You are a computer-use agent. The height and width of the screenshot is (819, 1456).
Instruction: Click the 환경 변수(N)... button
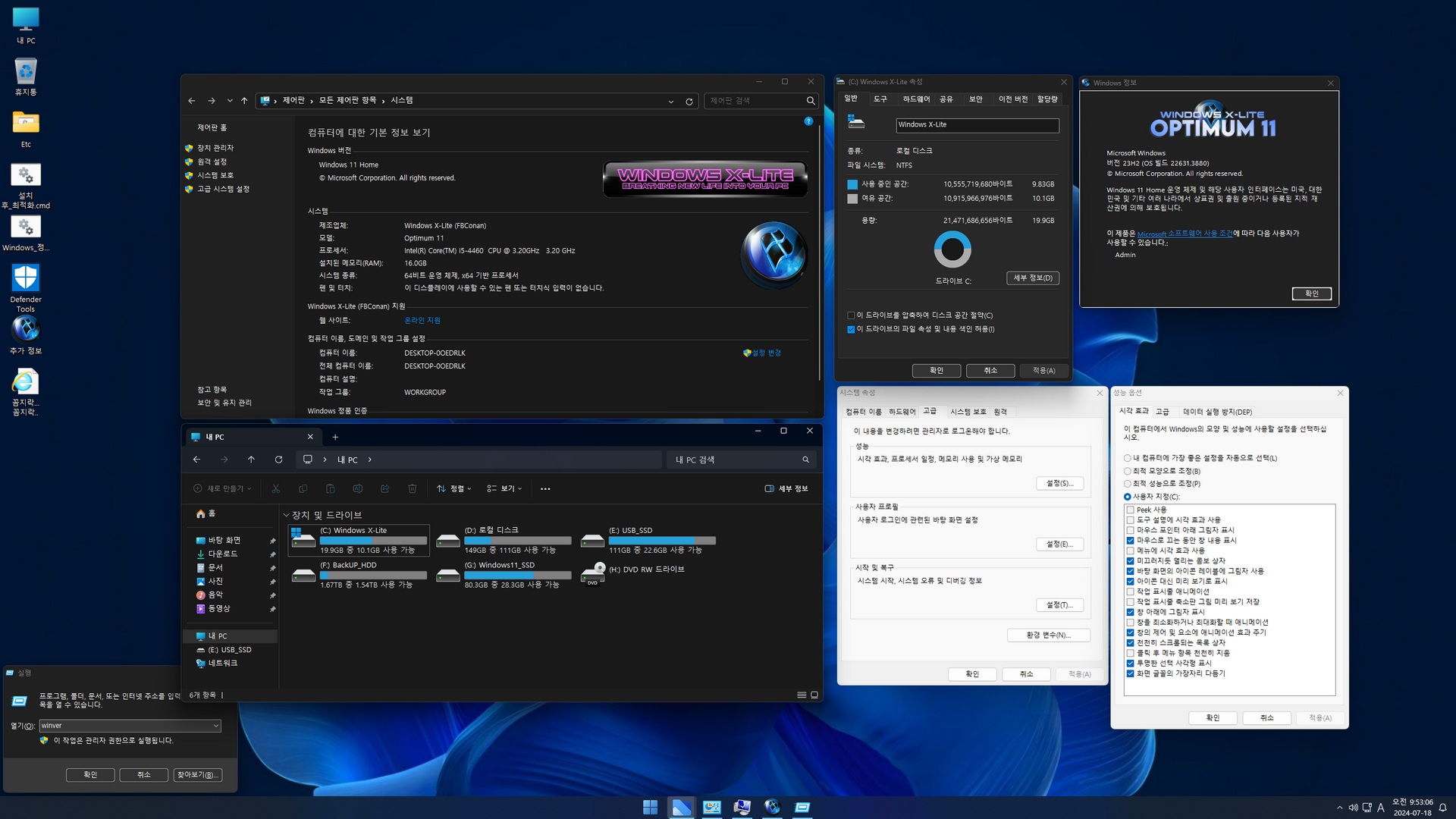[1048, 635]
